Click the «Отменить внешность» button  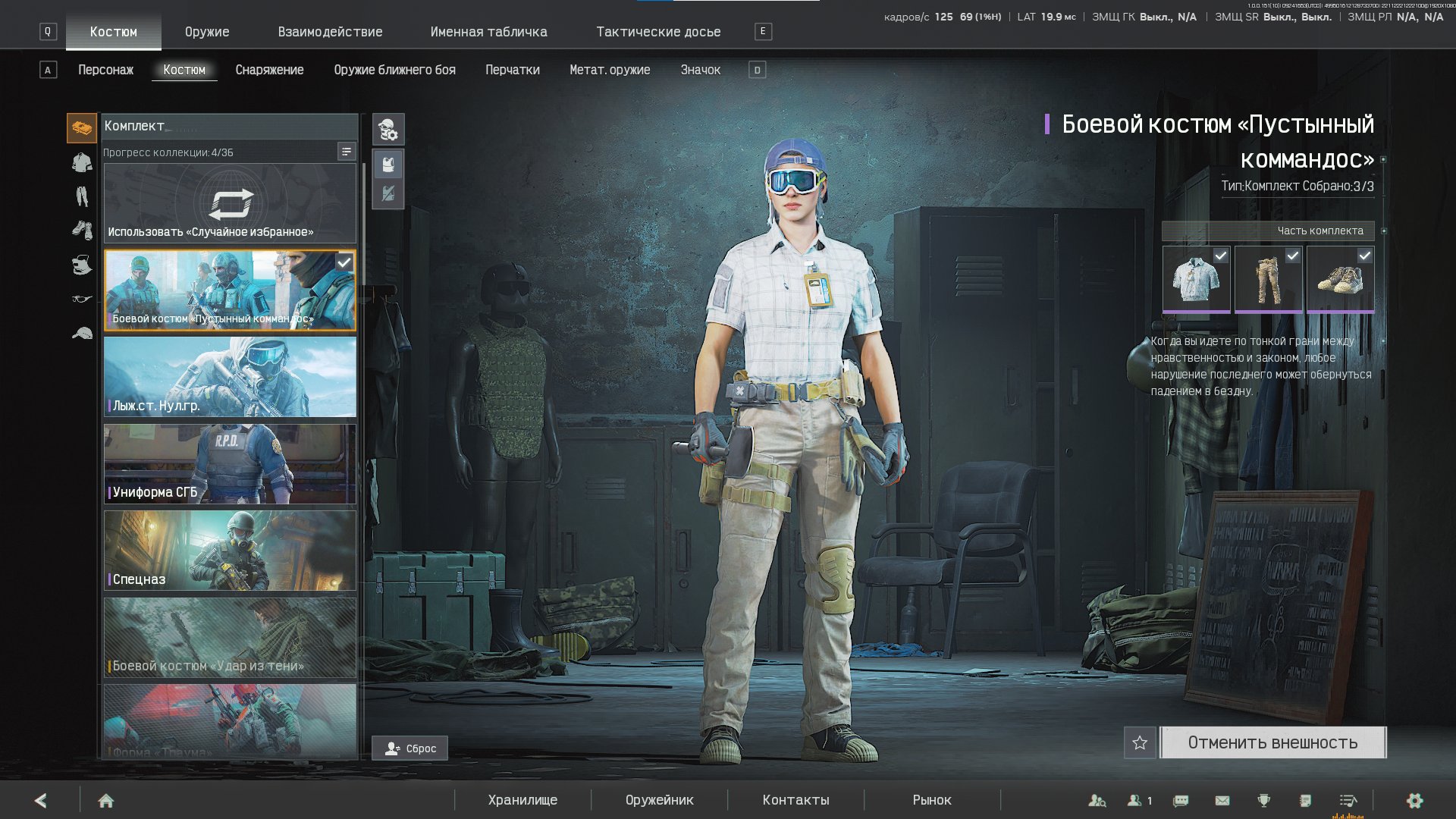(x=1272, y=742)
